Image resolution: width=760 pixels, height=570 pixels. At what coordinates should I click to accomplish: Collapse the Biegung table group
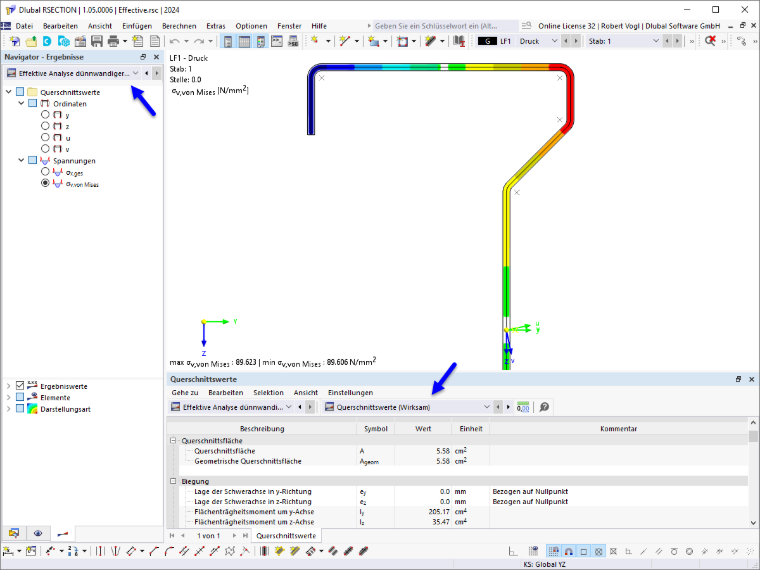(x=173, y=481)
